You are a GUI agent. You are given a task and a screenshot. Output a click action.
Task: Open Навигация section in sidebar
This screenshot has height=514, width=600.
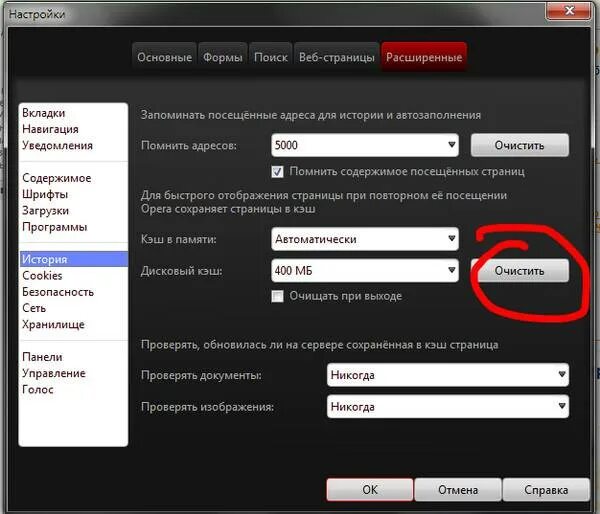(x=73, y=129)
